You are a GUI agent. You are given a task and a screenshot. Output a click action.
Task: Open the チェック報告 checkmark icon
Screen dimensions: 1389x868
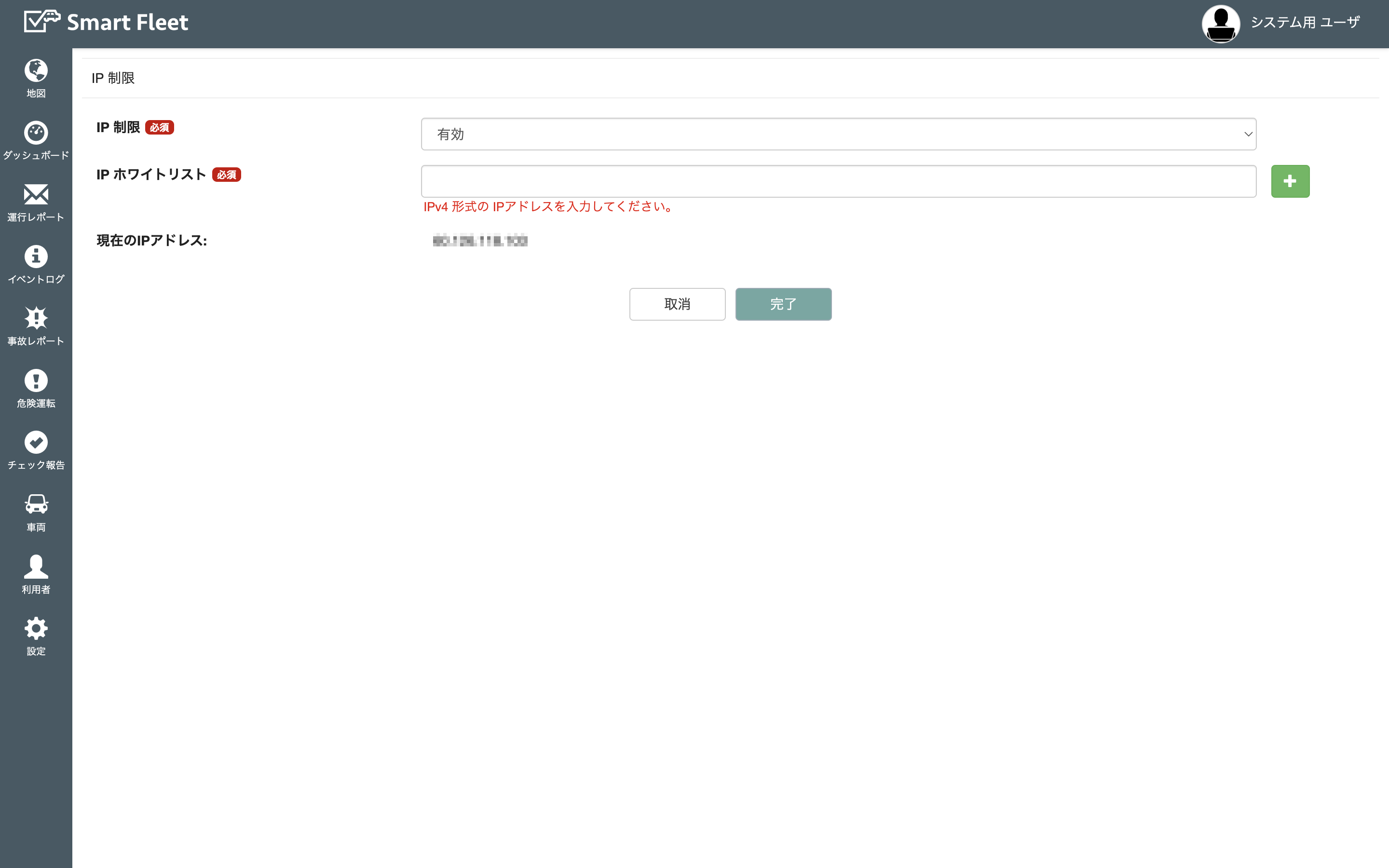coord(36,442)
